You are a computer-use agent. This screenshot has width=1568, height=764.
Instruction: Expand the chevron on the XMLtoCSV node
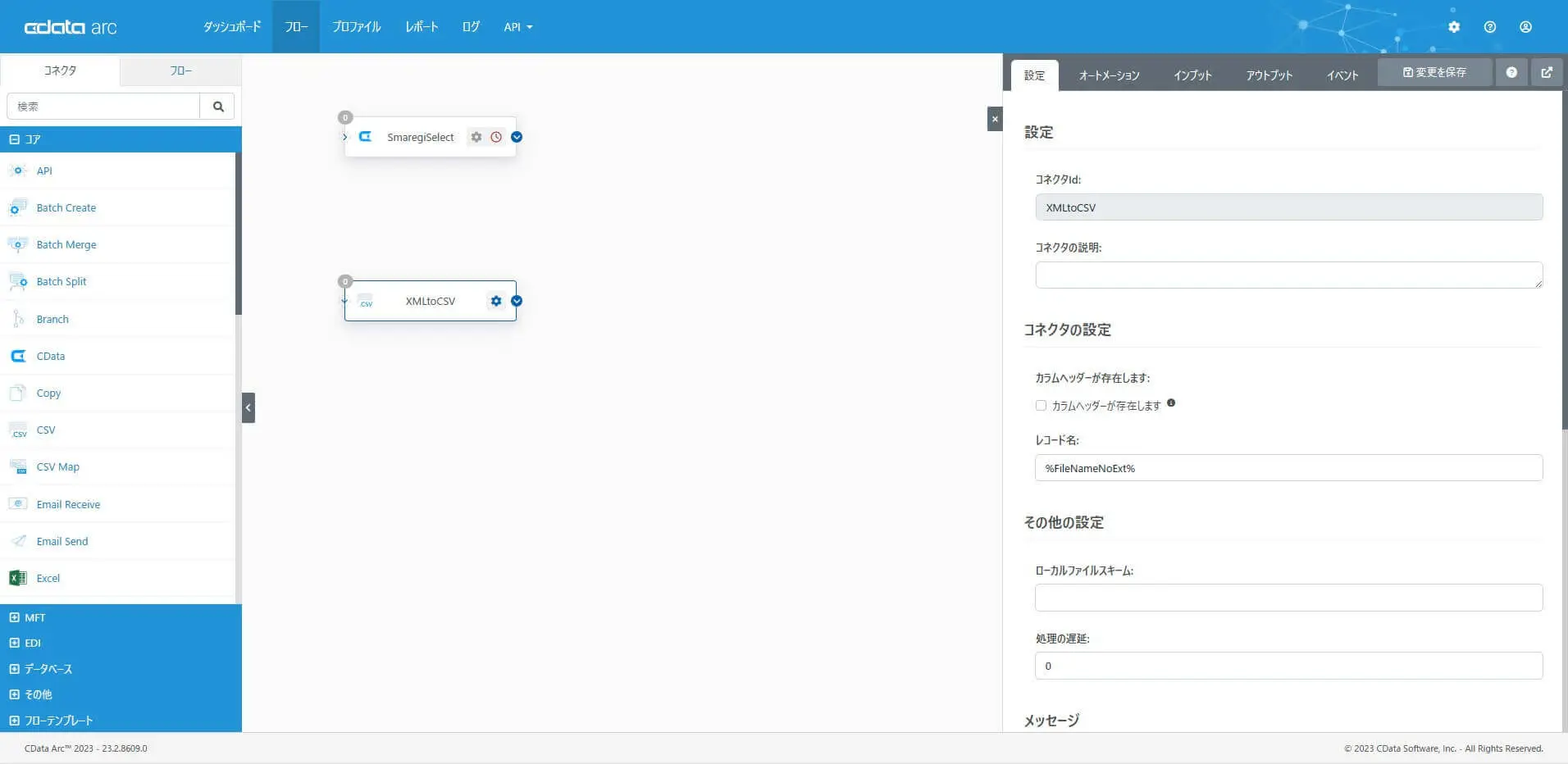click(x=516, y=301)
